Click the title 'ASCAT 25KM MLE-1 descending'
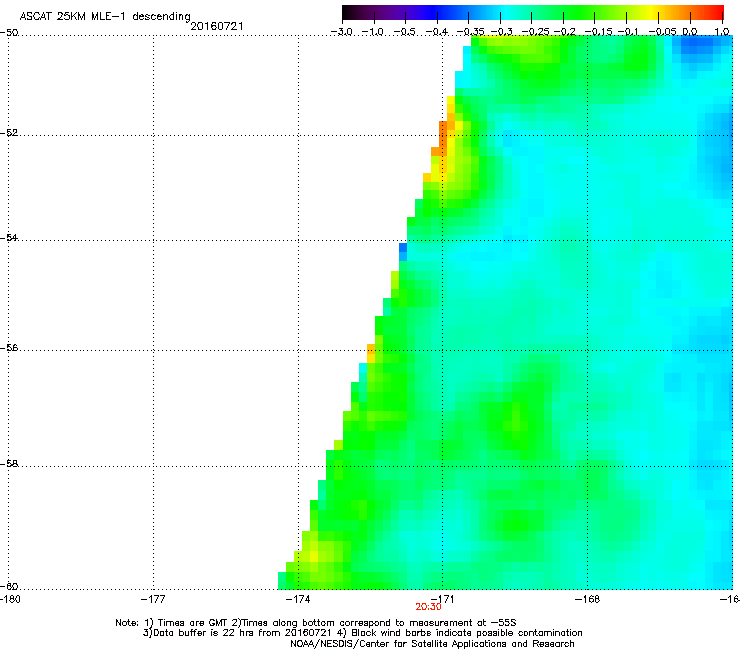Screen dimensions: 740x650 tap(105, 16)
